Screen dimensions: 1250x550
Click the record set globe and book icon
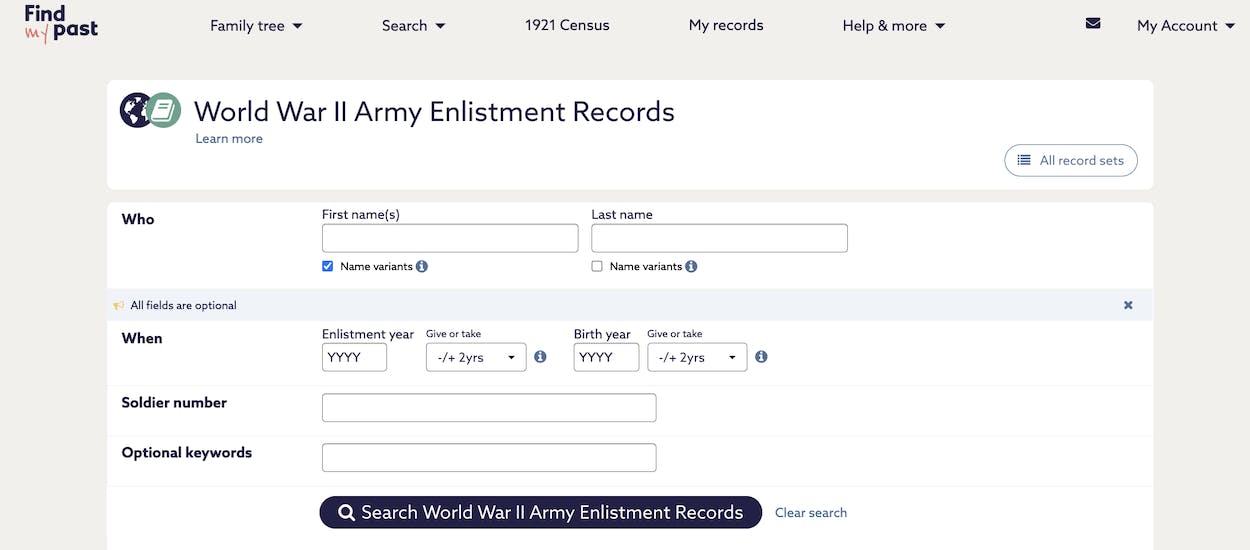(150, 110)
